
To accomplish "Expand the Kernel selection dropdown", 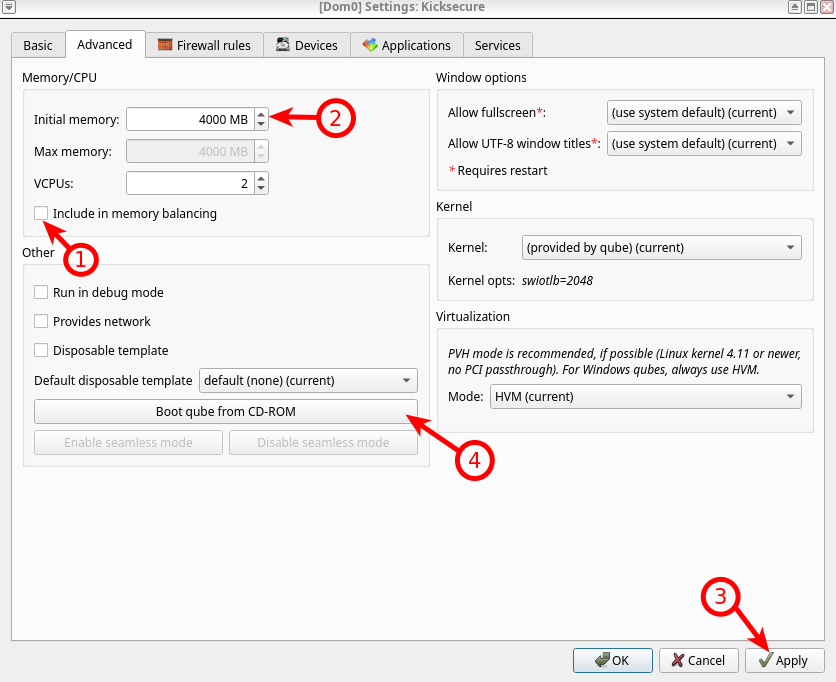I will point(661,248).
